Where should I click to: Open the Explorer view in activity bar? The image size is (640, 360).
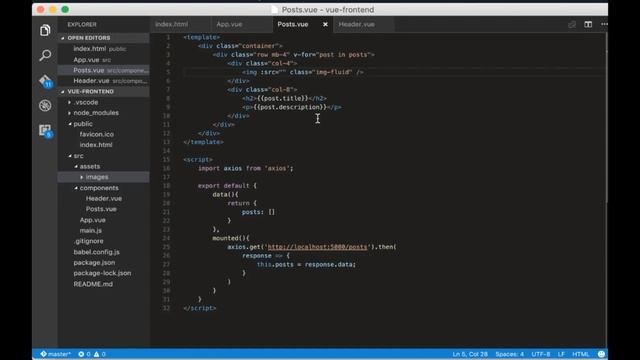(45, 30)
